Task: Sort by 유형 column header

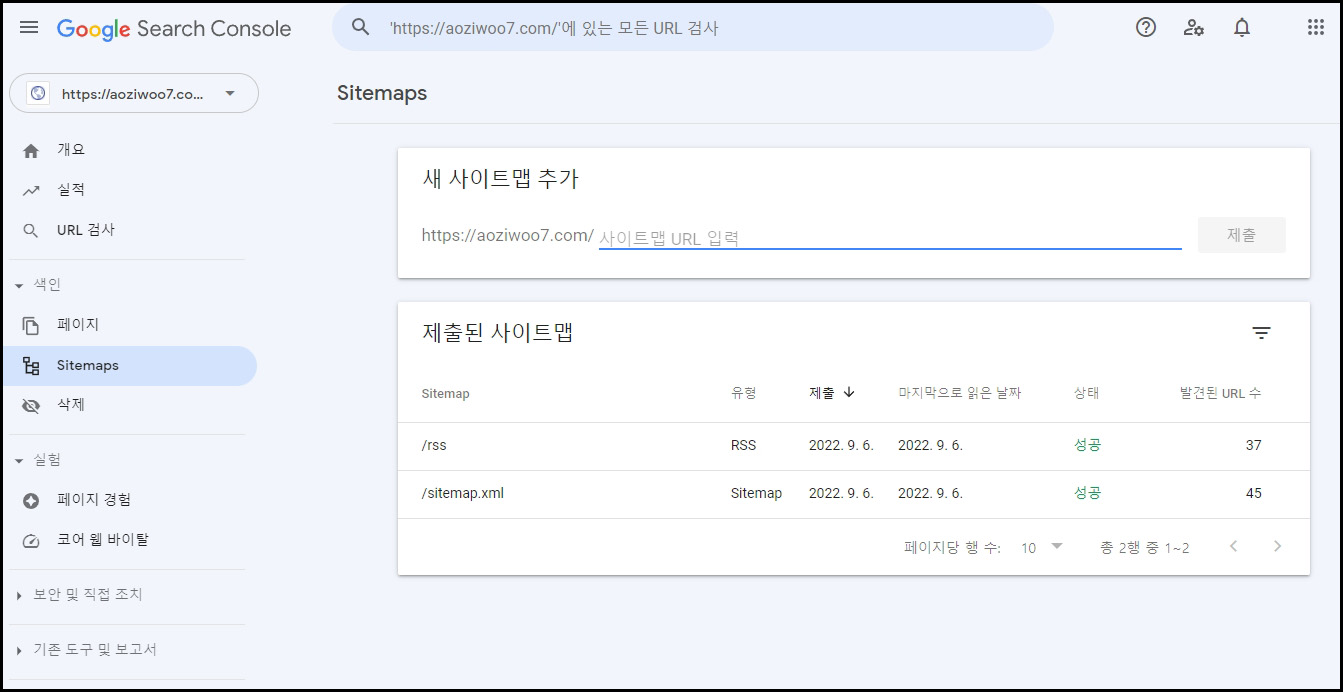Action: 744,393
